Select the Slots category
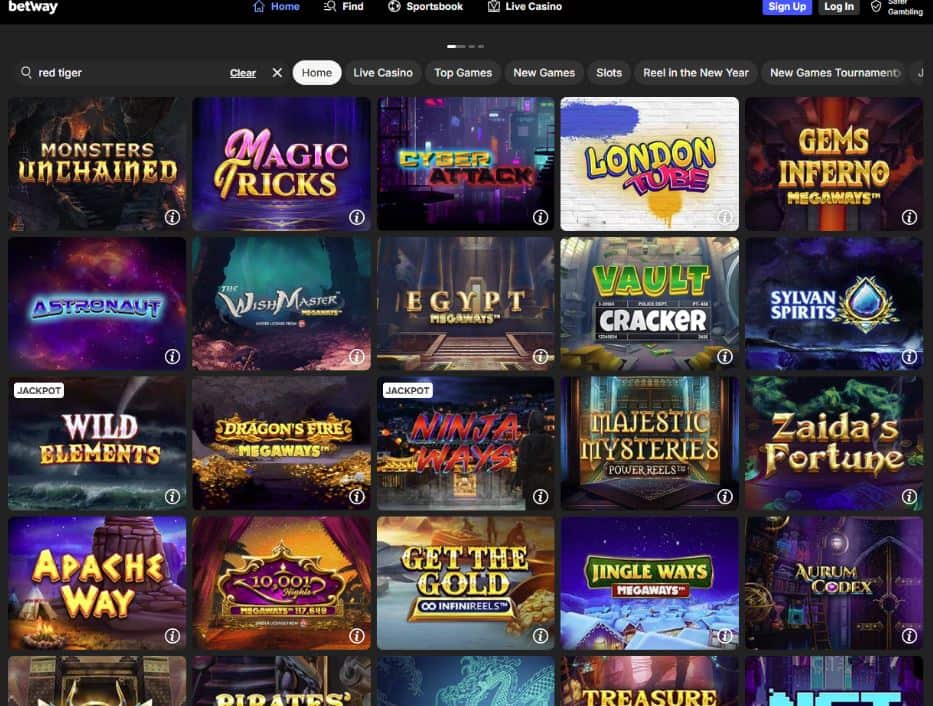This screenshot has height=706, width=933. pos(609,73)
